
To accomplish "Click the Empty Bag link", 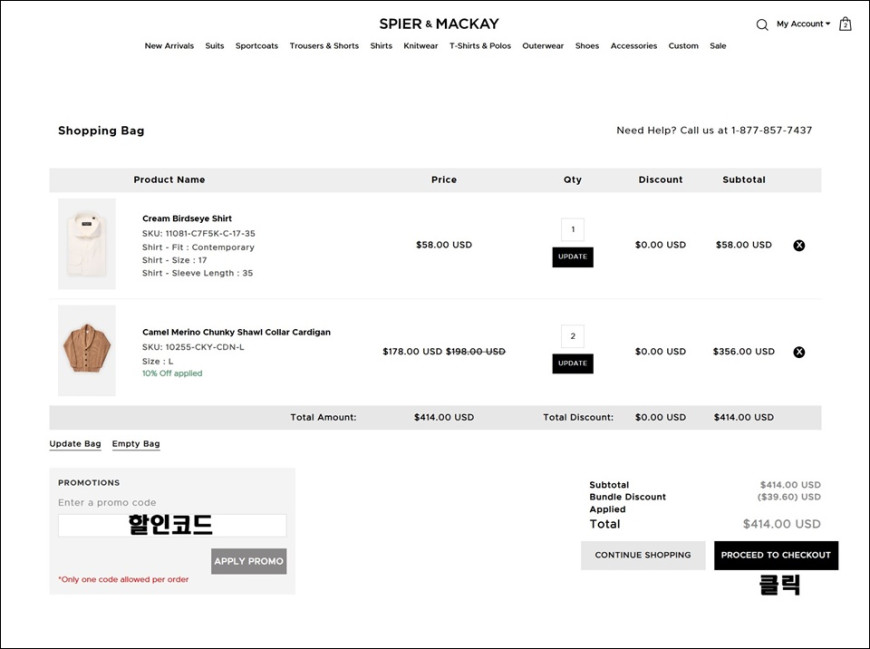I will coord(136,444).
